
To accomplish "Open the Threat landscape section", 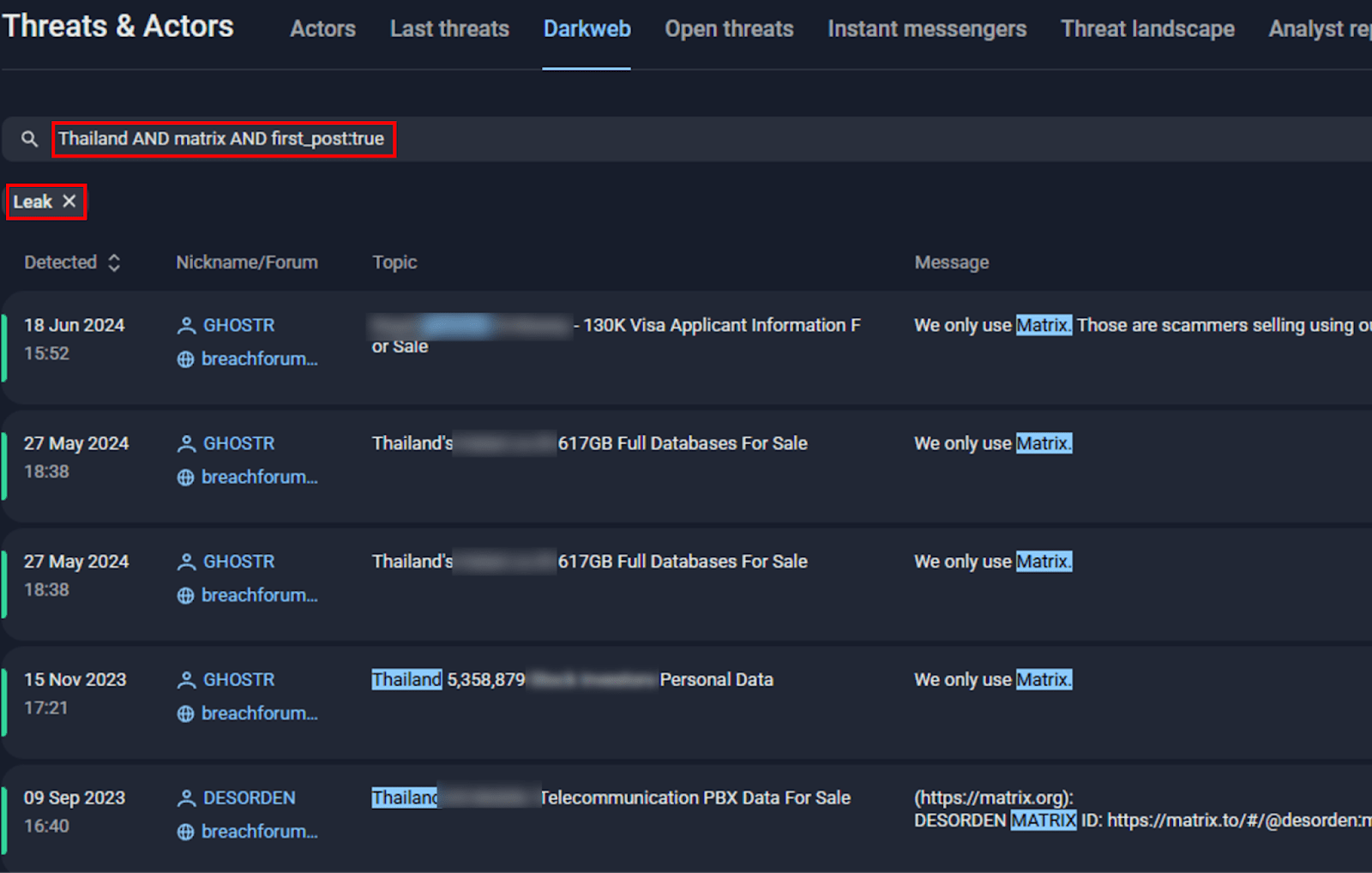I will pyautogui.click(x=1147, y=28).
